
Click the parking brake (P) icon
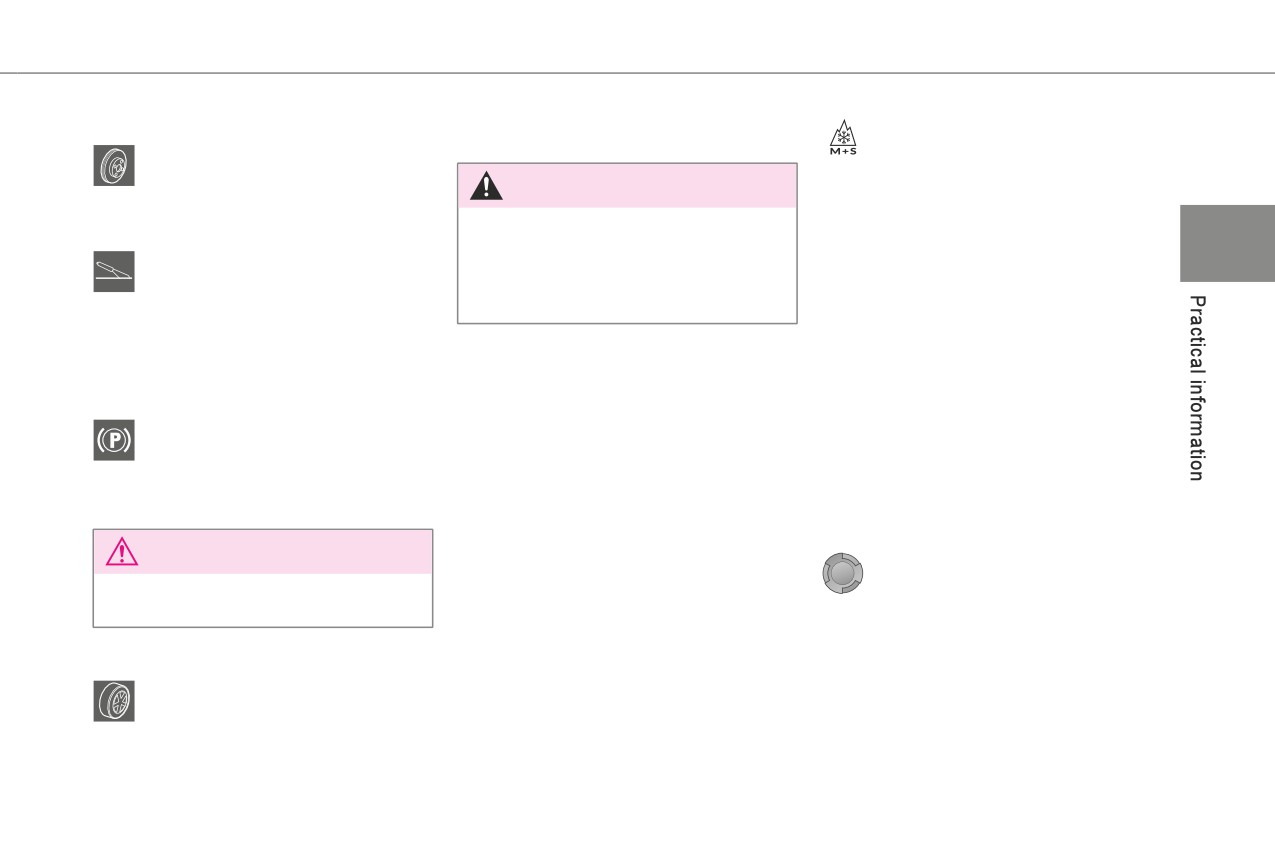tap(114, 442)
